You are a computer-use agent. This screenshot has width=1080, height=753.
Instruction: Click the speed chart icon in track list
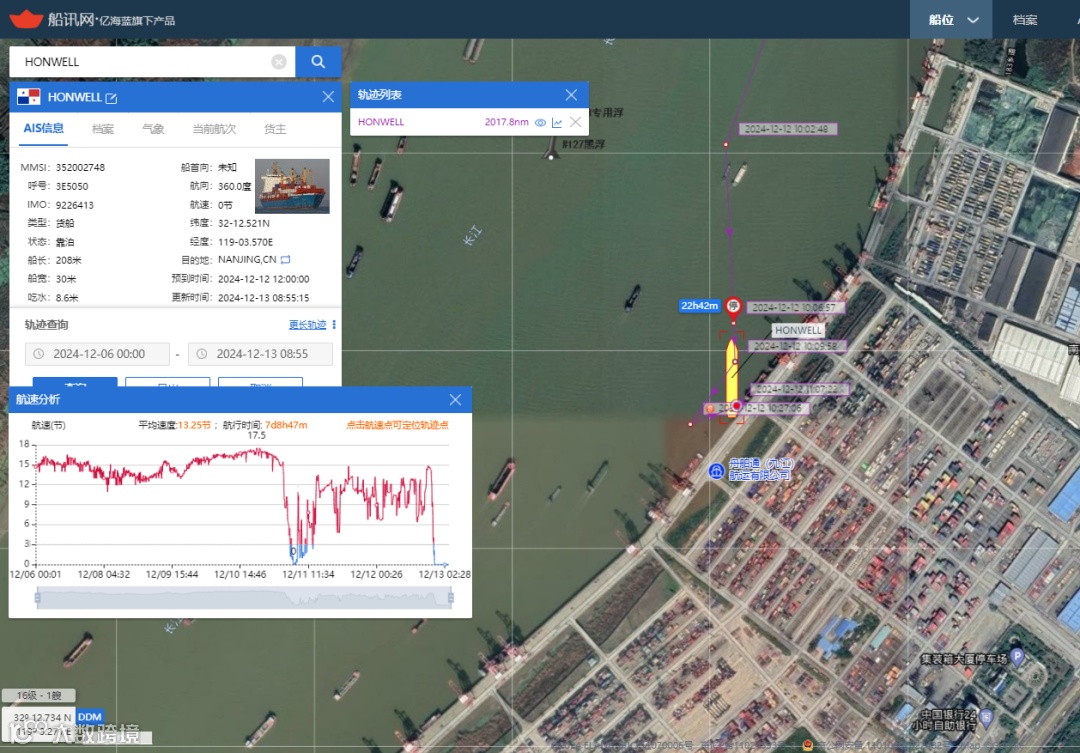click(x=557, y=123)
